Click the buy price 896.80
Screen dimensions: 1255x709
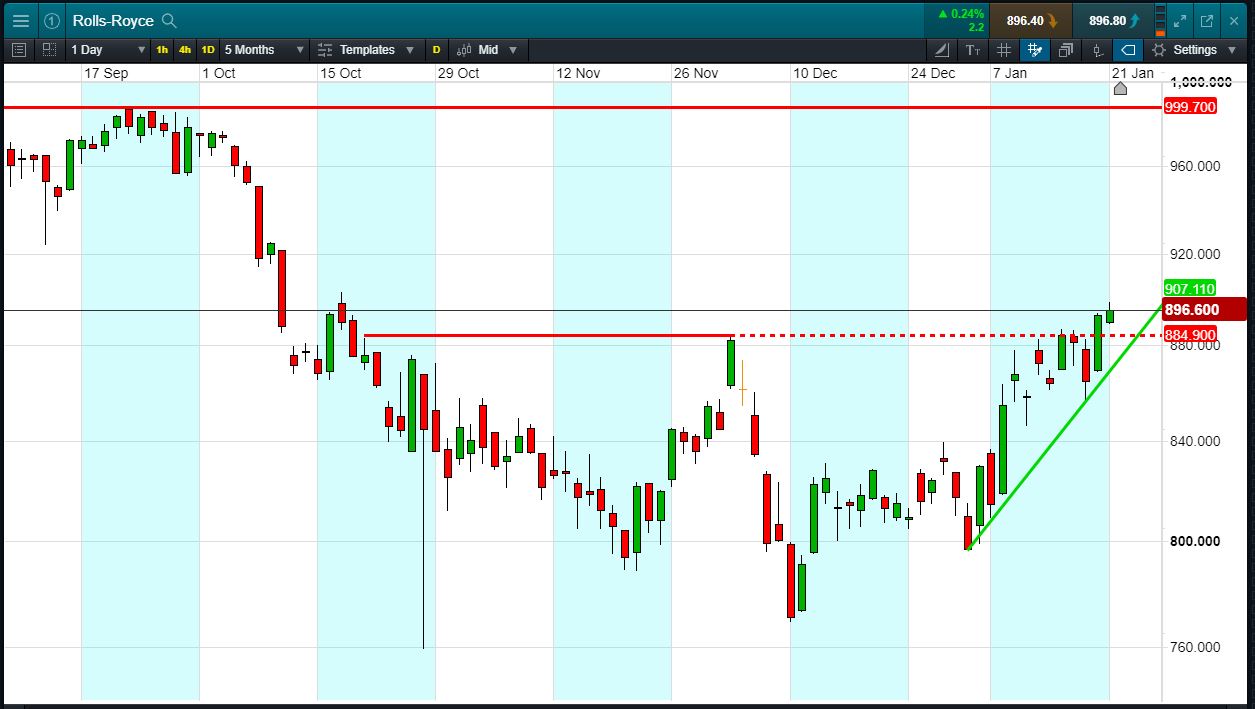point(1113,20)
